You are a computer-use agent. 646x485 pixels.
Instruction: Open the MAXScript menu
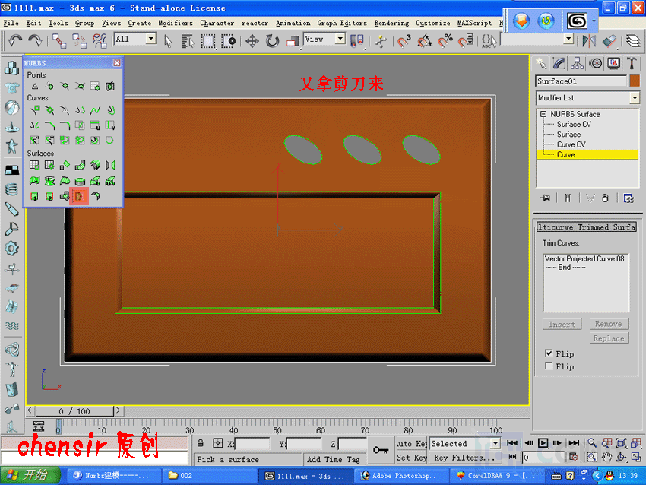point(474,23)
